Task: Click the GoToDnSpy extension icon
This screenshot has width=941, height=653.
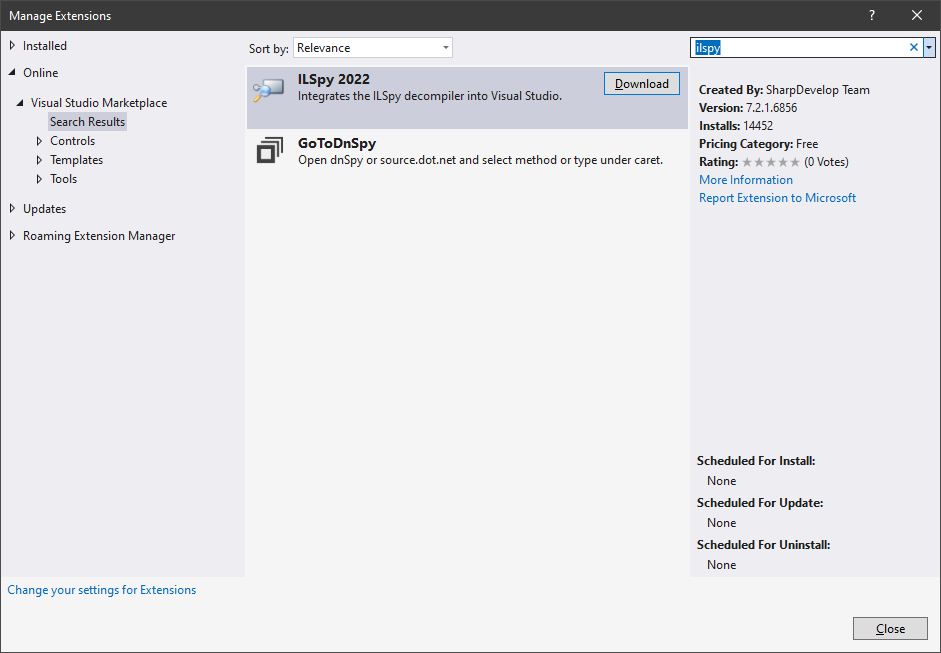Action: 269,150
